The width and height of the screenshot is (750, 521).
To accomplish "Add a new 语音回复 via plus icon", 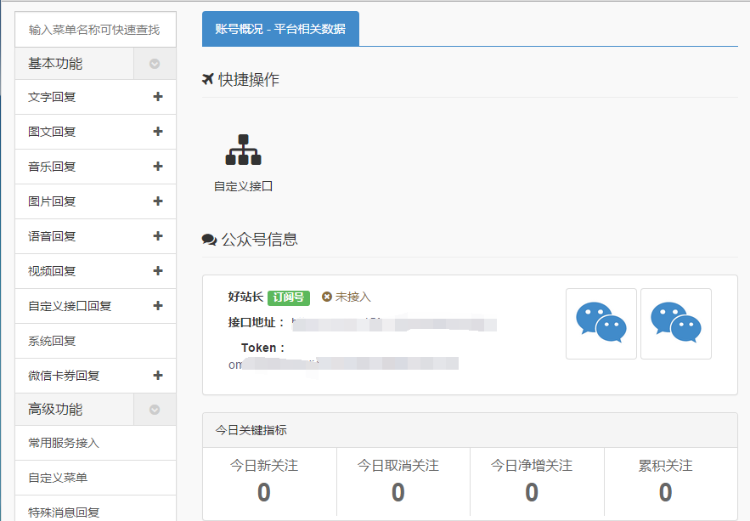I will tap(158, 236).
